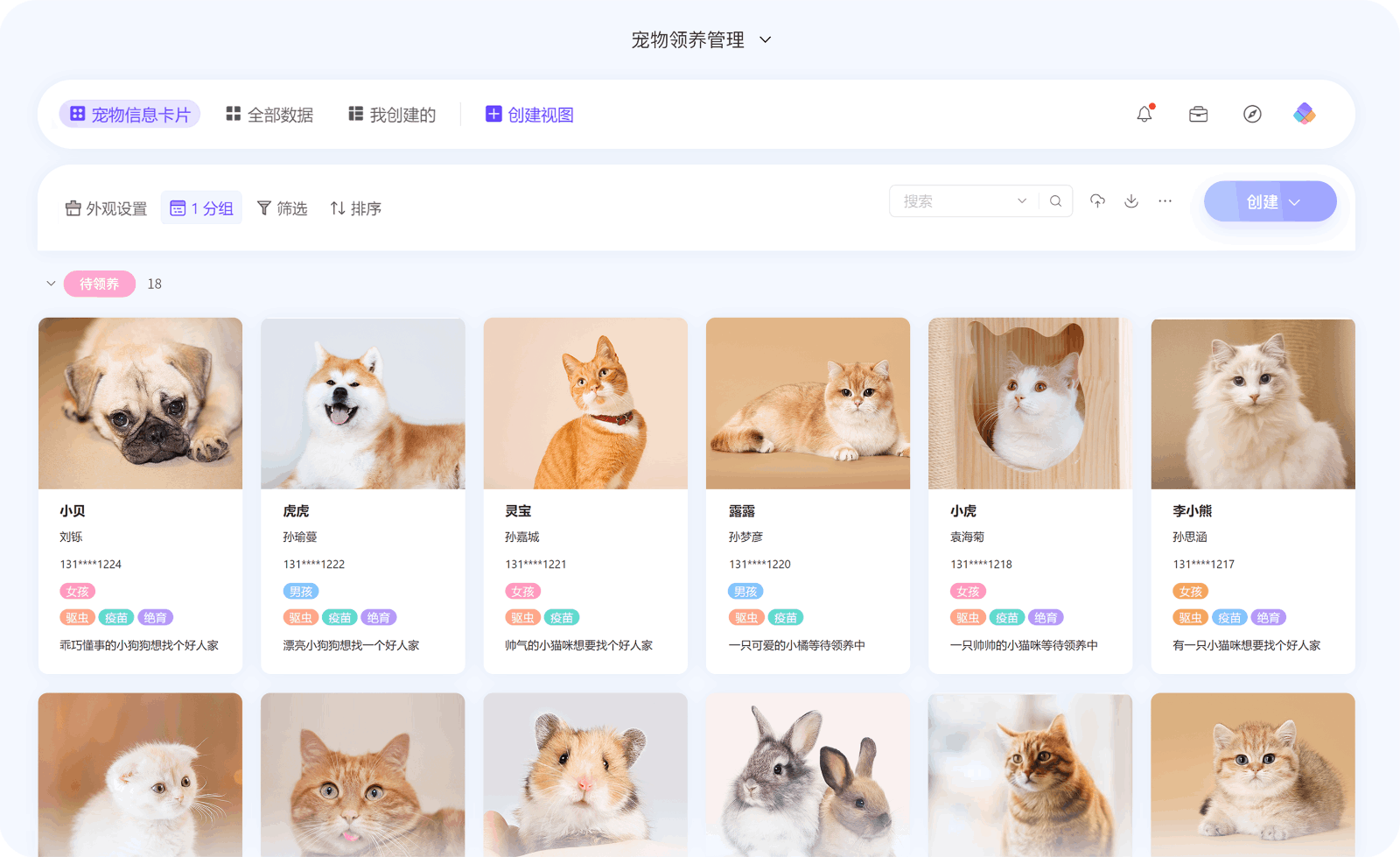Open the notifications bell icon

point(1144,114)
